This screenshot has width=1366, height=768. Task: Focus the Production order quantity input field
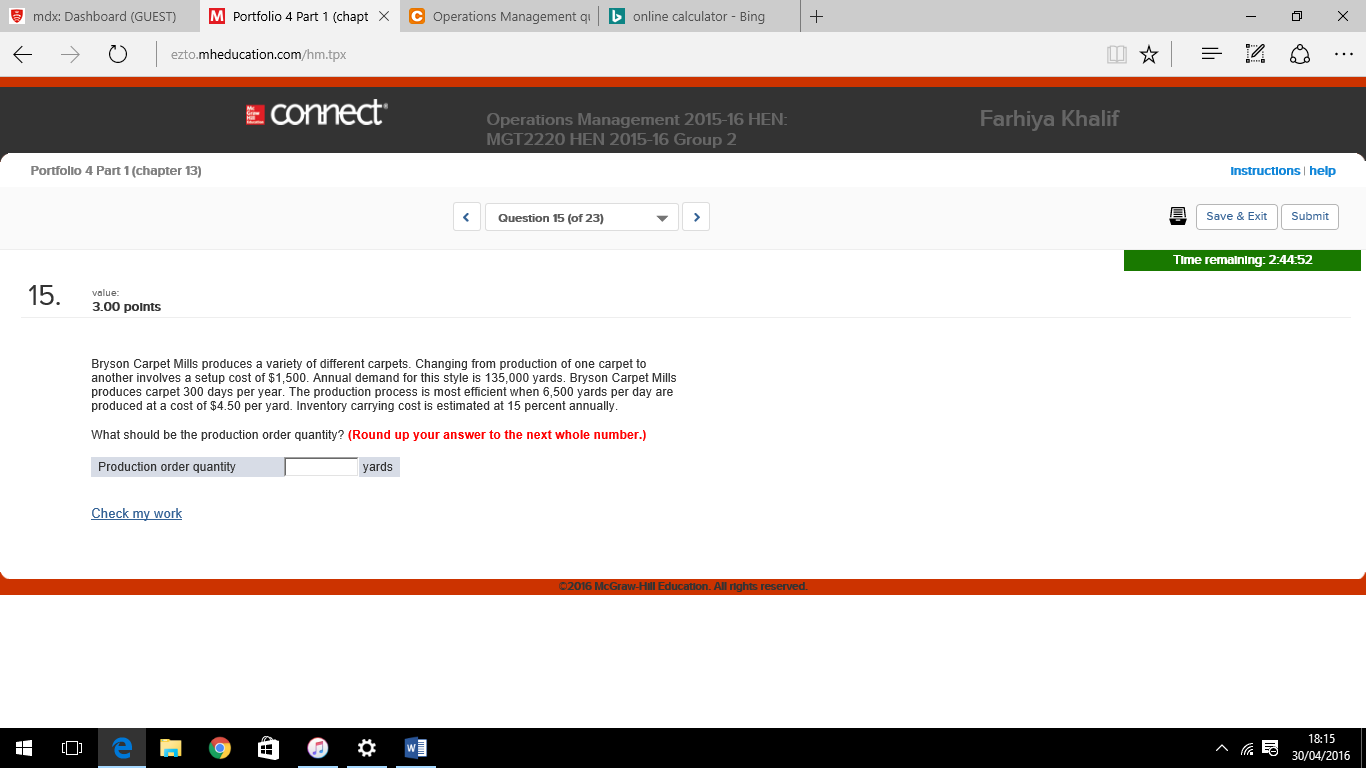[x=321, y=467]
